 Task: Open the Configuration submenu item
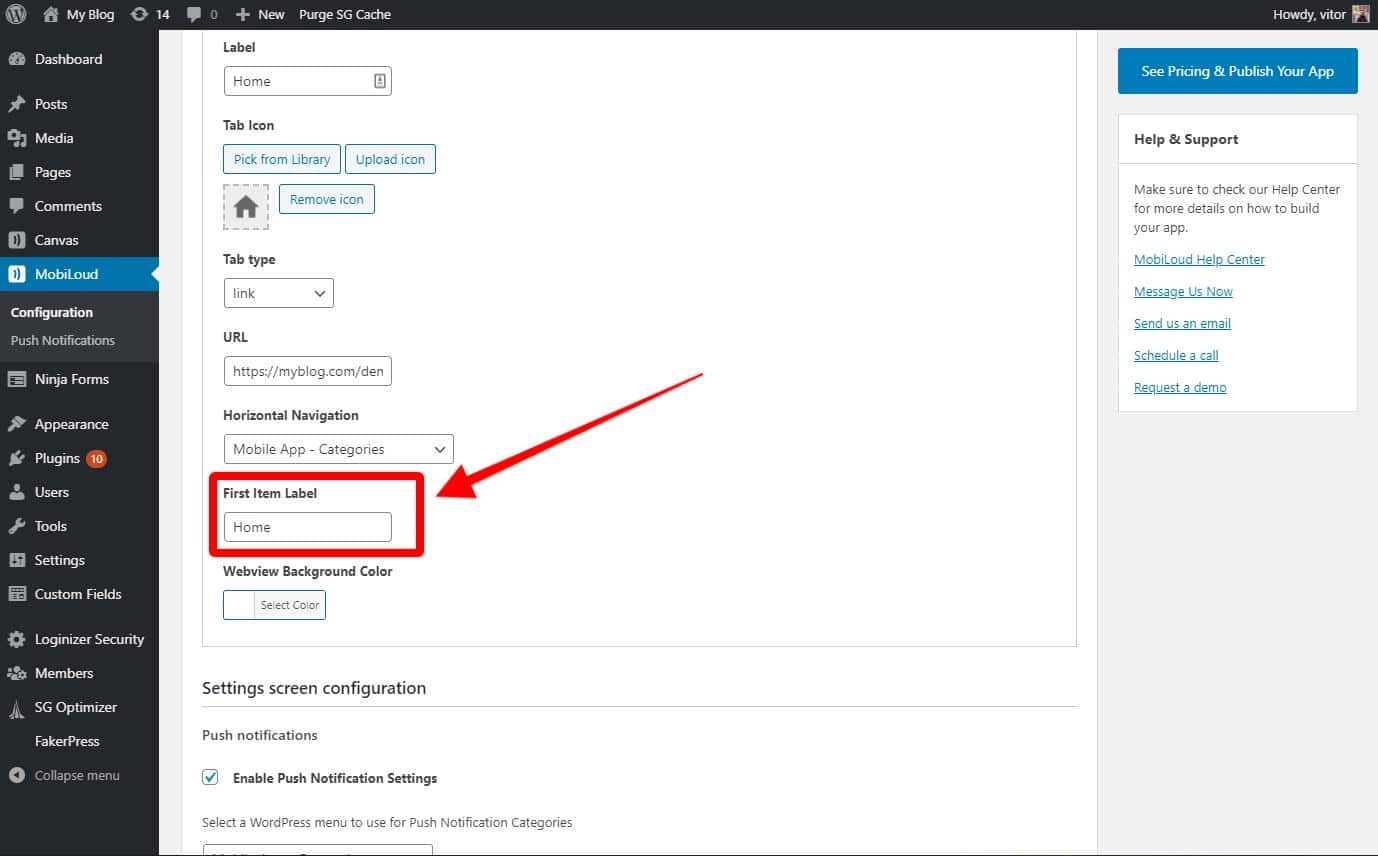pyautogui.click(x=52, y=312)
